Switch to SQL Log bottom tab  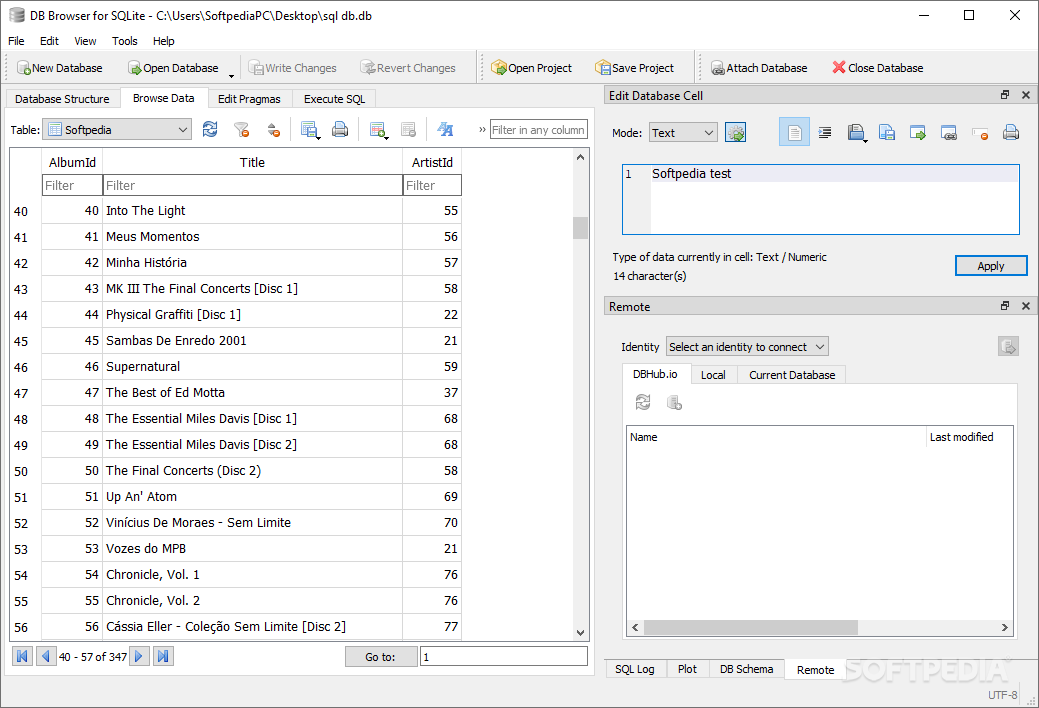[x=635, y=669]
